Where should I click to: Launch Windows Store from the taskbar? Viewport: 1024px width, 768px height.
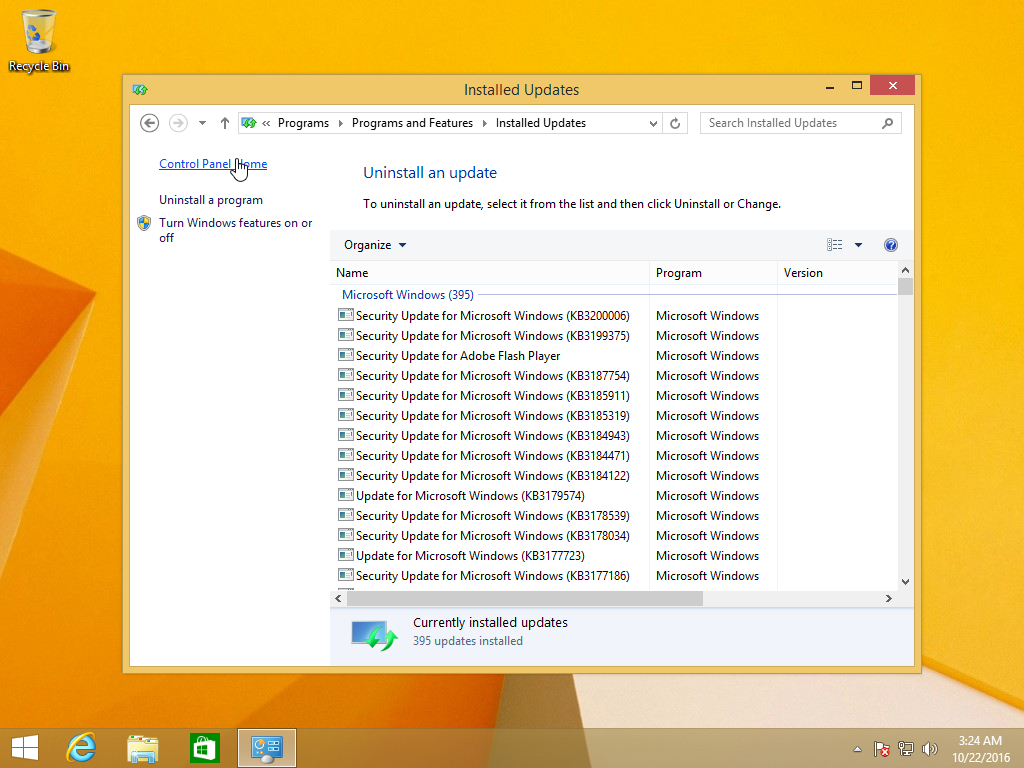coord(204,747)
